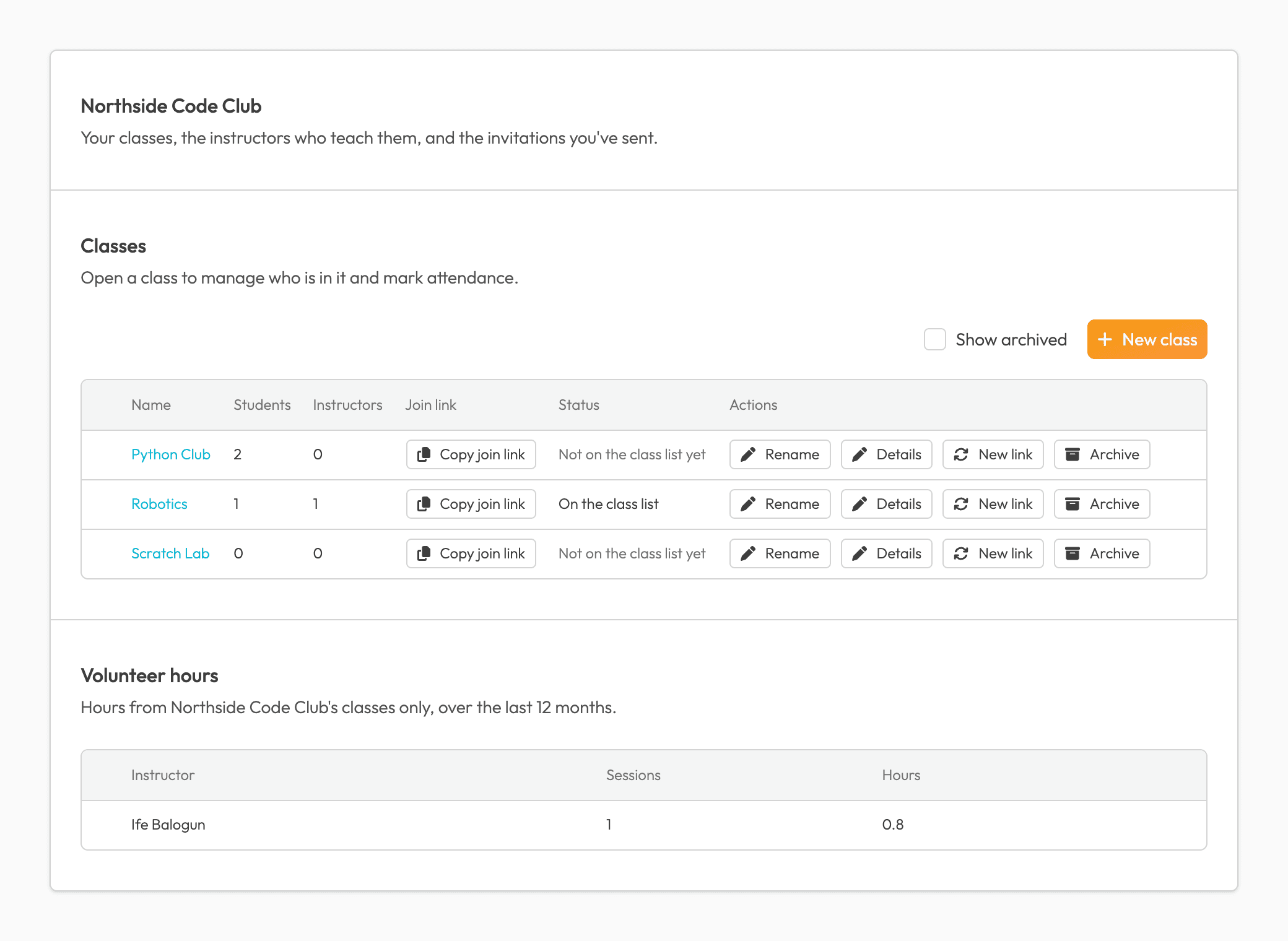Click the copy icon in Robotics row

pos(424,504)
